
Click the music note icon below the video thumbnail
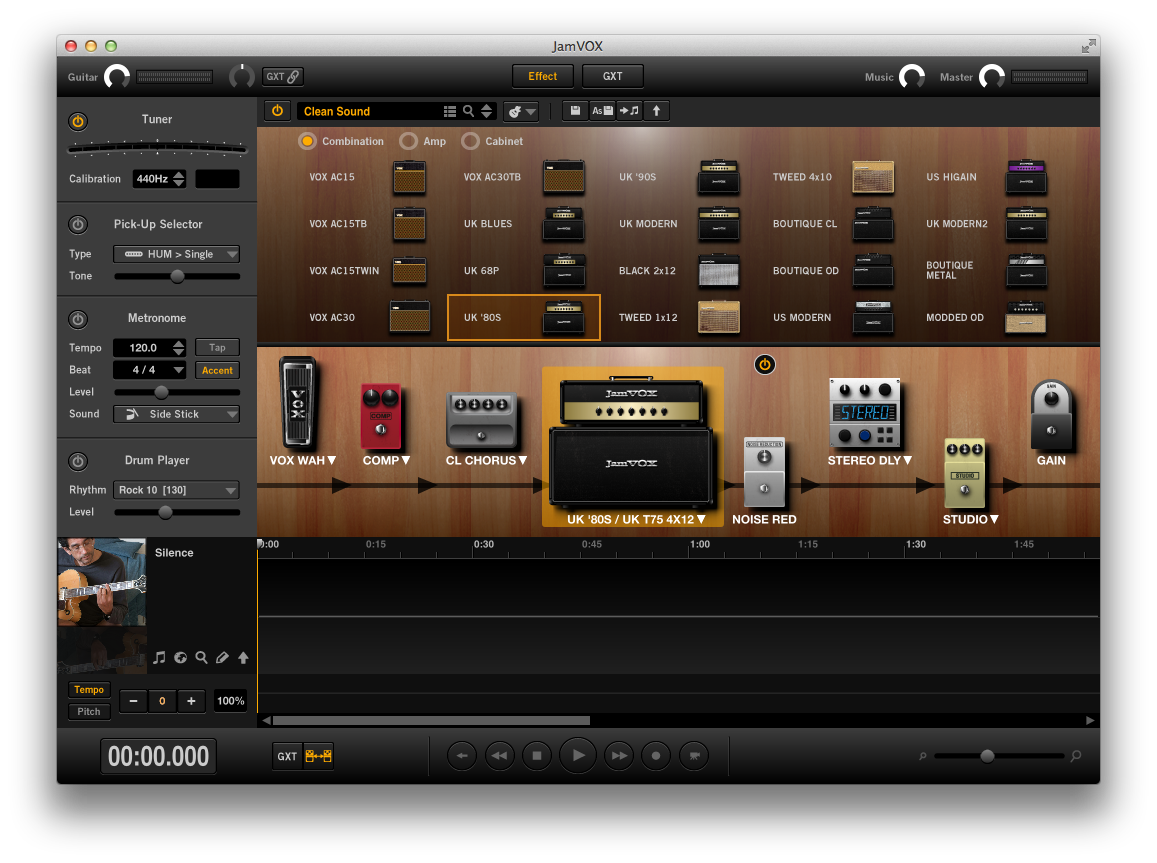[x=159, y=657]
